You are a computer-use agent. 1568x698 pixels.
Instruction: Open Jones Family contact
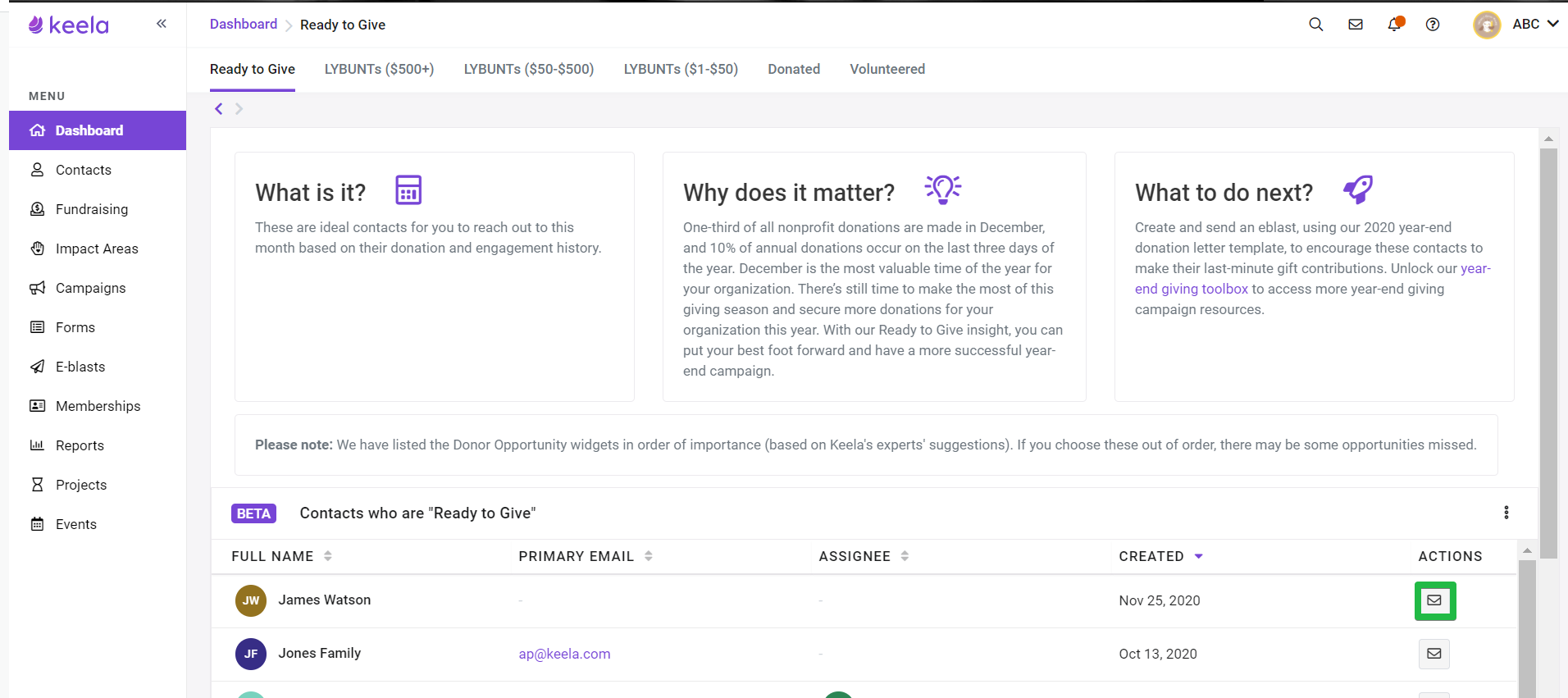(x=319, y=653)
